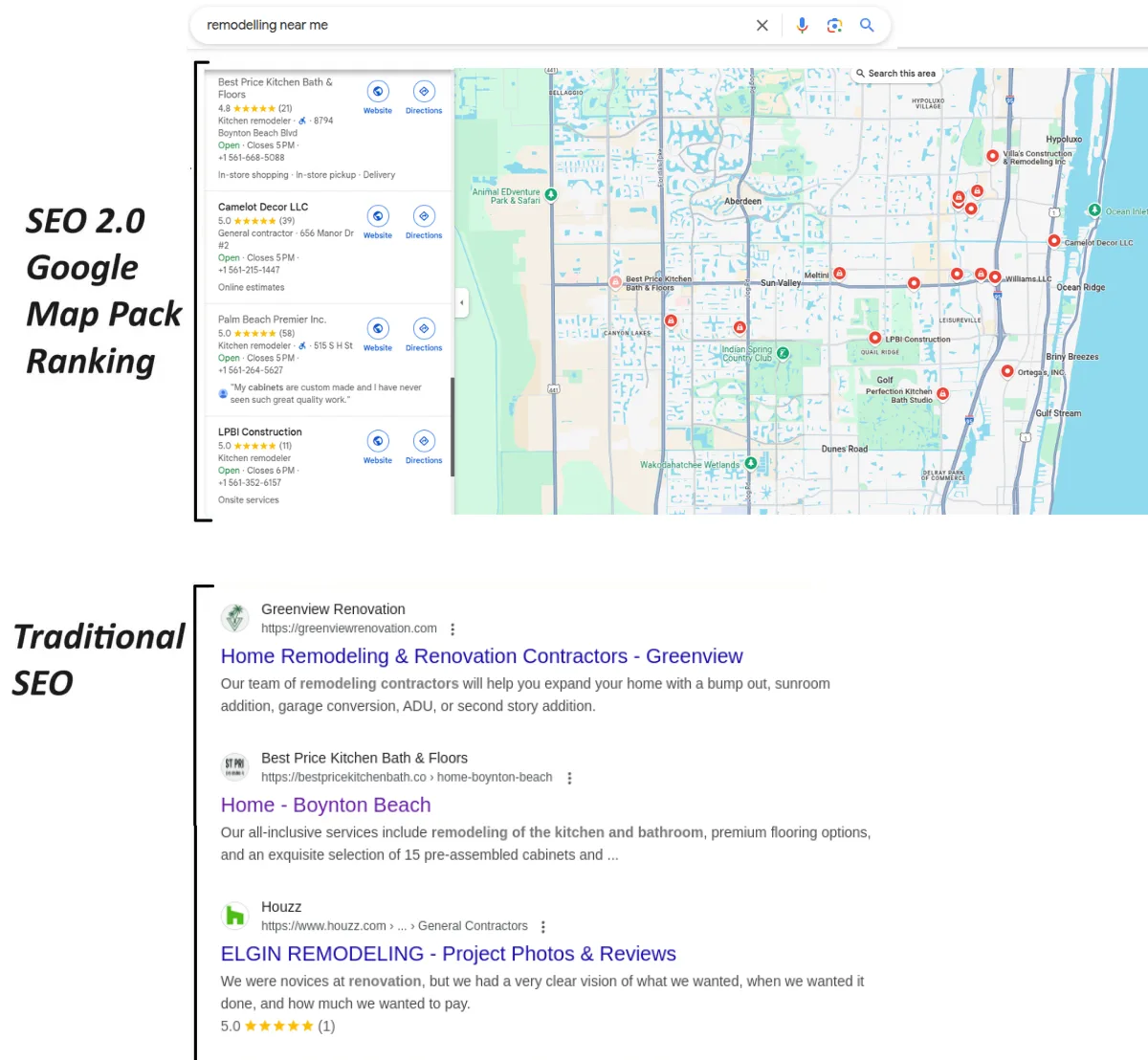Open 'Home Remodeling & Renovation Contractors - Greenview' result
1148x1060 pixels.
tap(481, 656)
